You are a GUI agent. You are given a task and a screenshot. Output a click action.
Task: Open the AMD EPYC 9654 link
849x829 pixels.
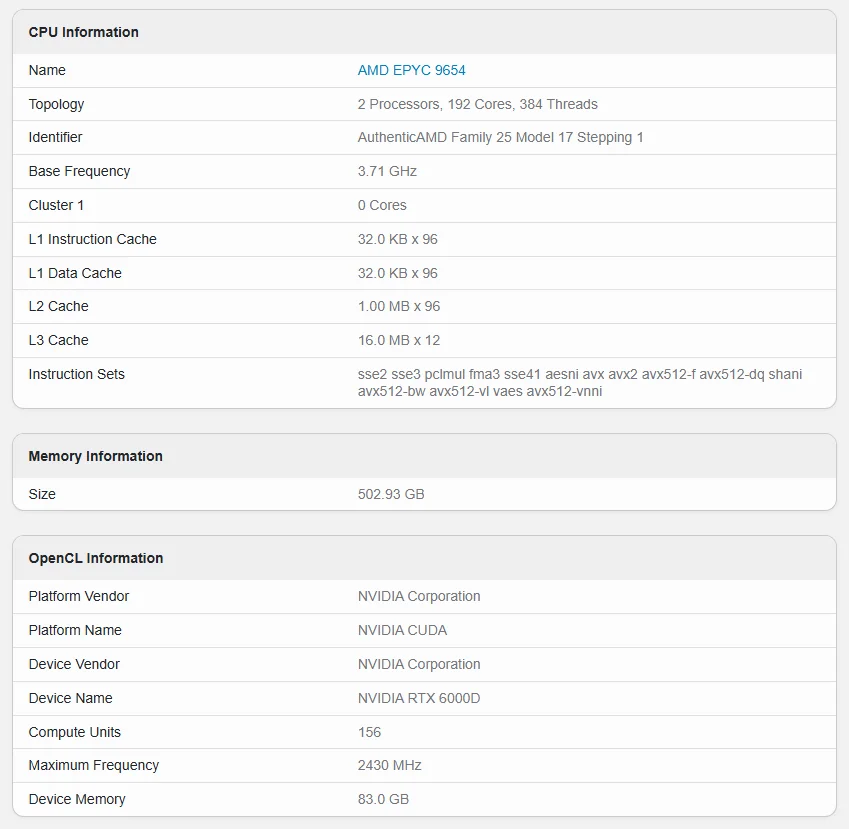point(411,70)
